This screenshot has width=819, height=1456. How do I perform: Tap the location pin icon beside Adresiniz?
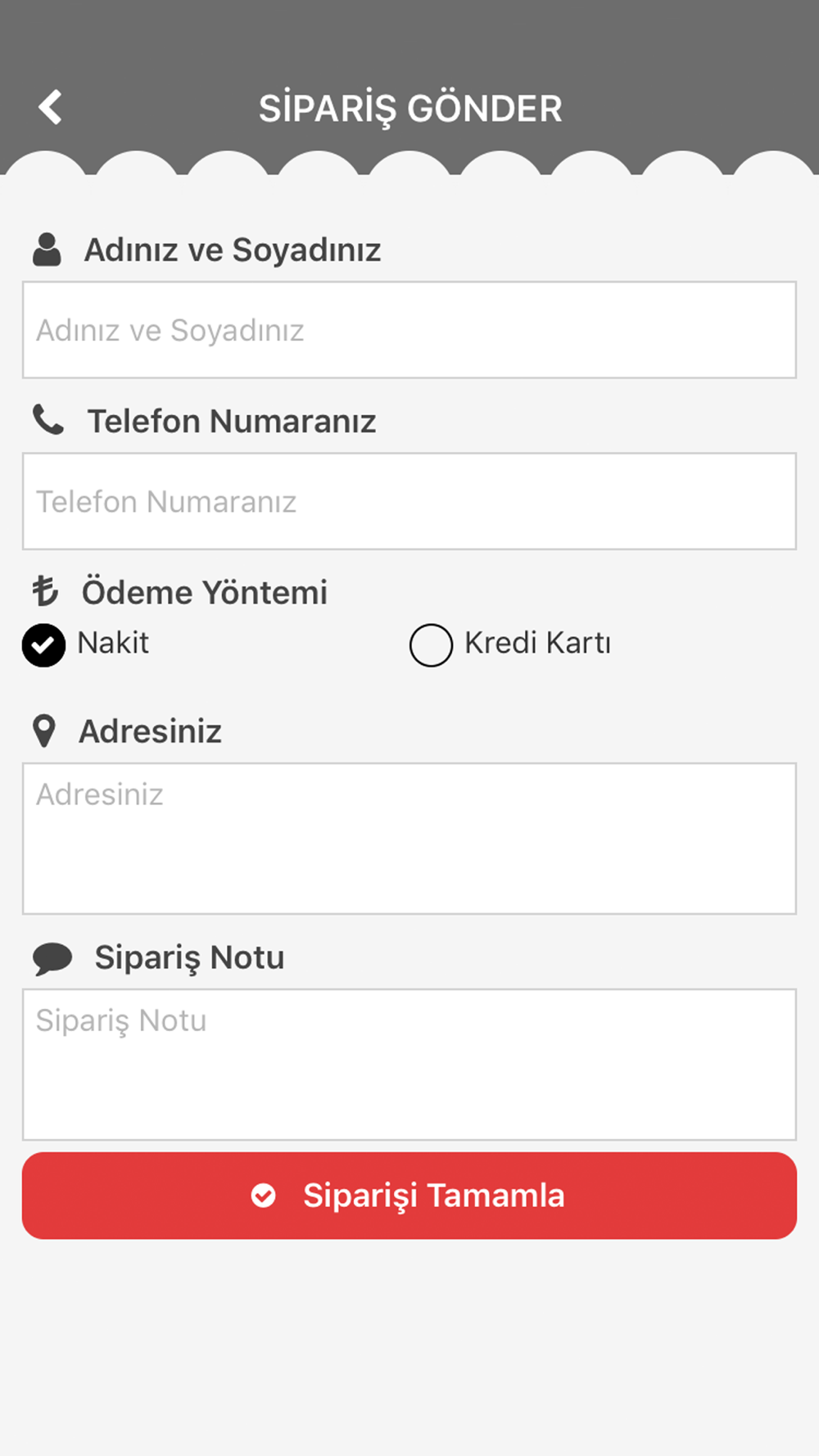(44, 730)
